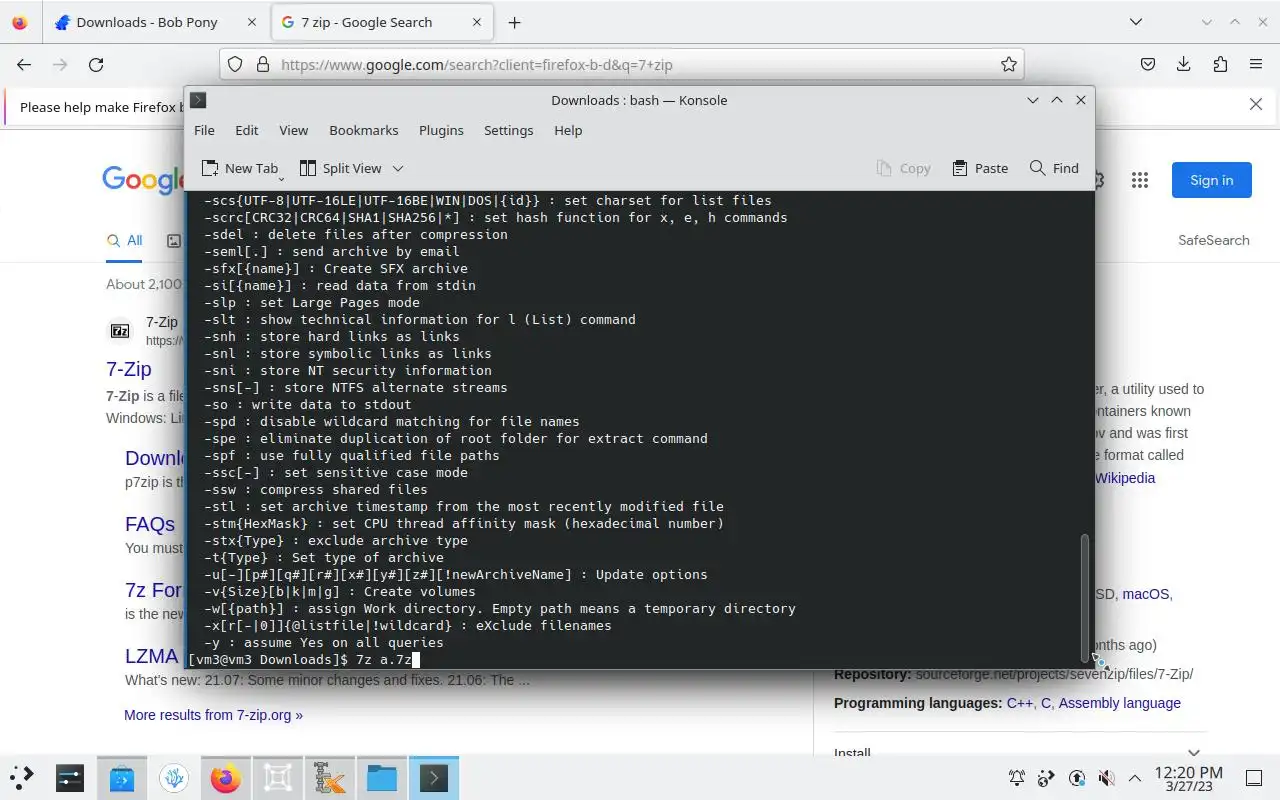The width and height of the screenshot is (1280, 800).
Task: Open Firefox downloads panel
Action: (1184, 64)
